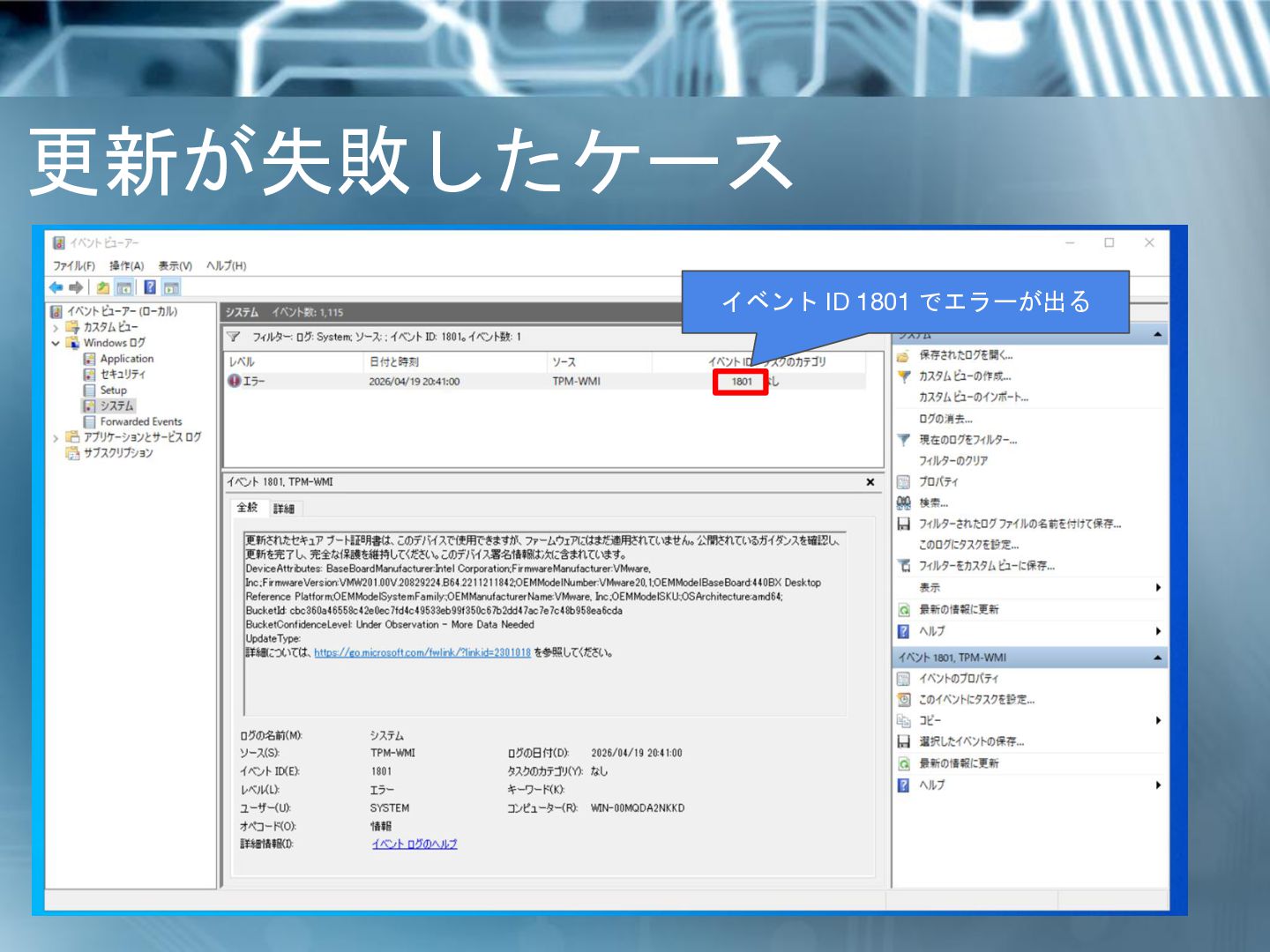The image size is (1270, 952).
Task: Select サブスクリプション in tree
Action: coord(118,453)
